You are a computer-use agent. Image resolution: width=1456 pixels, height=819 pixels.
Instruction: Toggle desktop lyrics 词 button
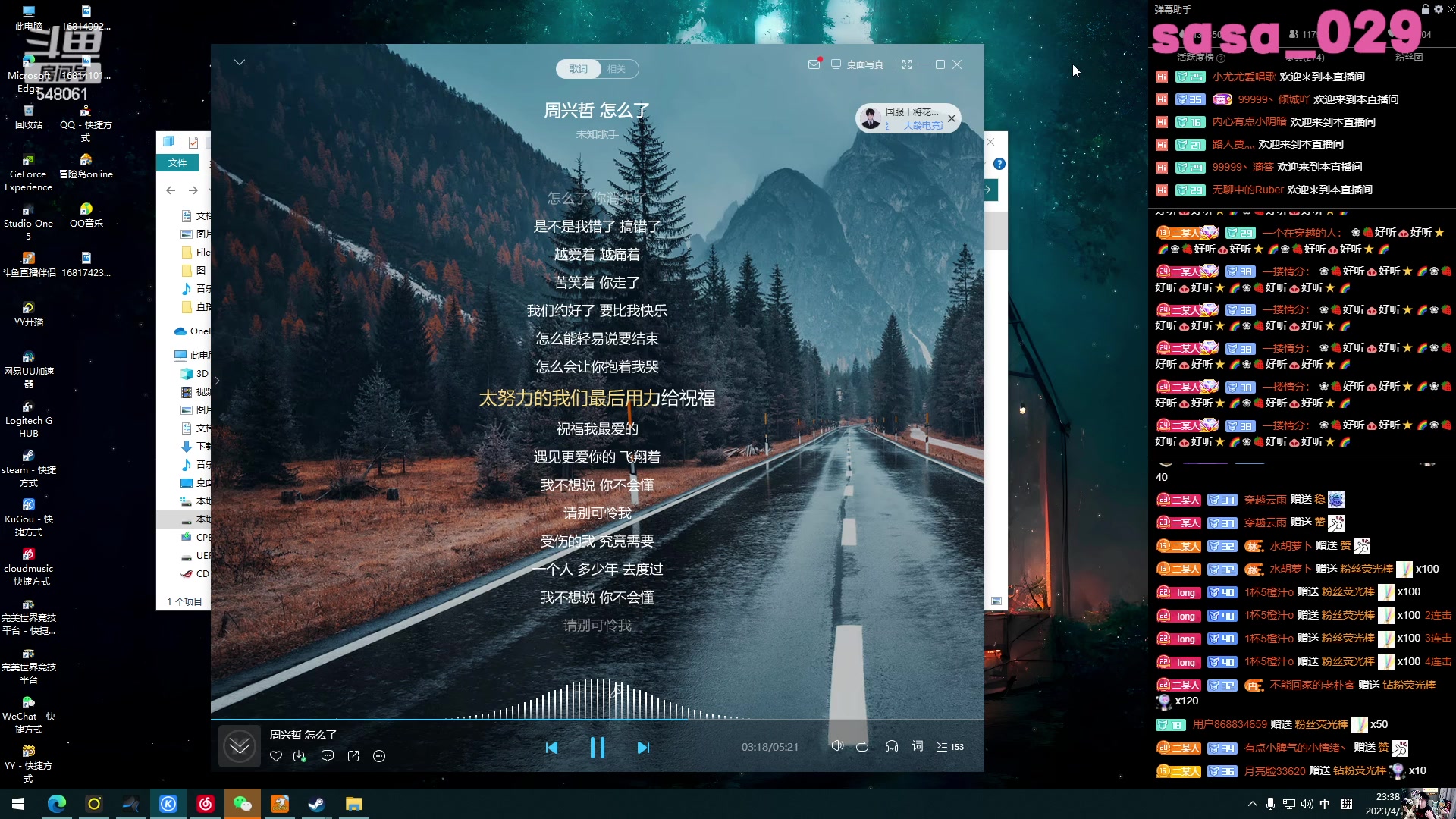point(918,746)
